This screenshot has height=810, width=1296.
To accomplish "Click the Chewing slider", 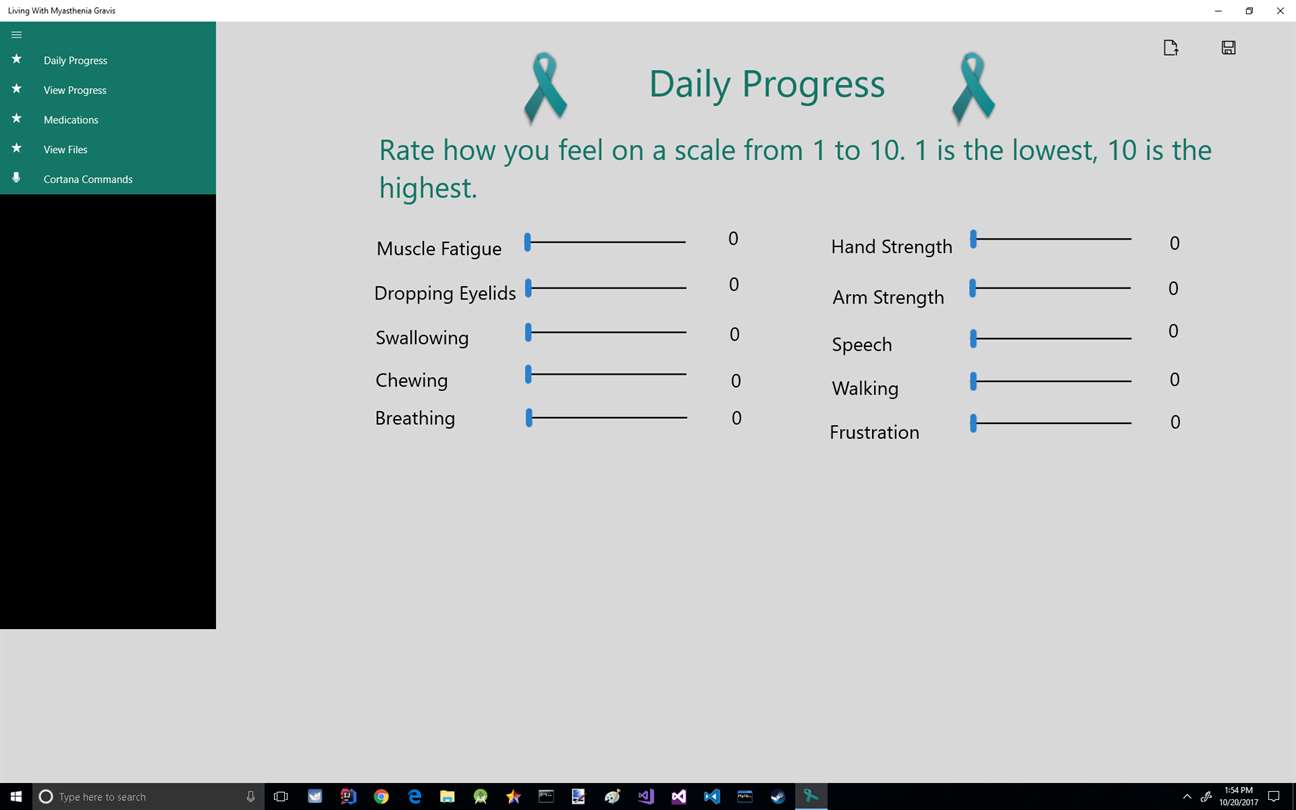I will pos(606,375).
